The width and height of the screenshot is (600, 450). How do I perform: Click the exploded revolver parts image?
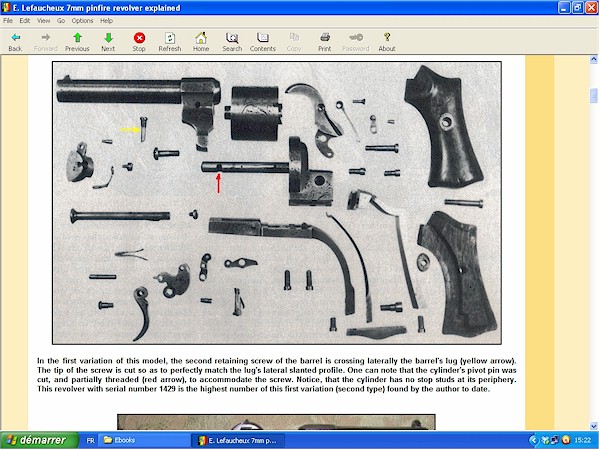277,203
